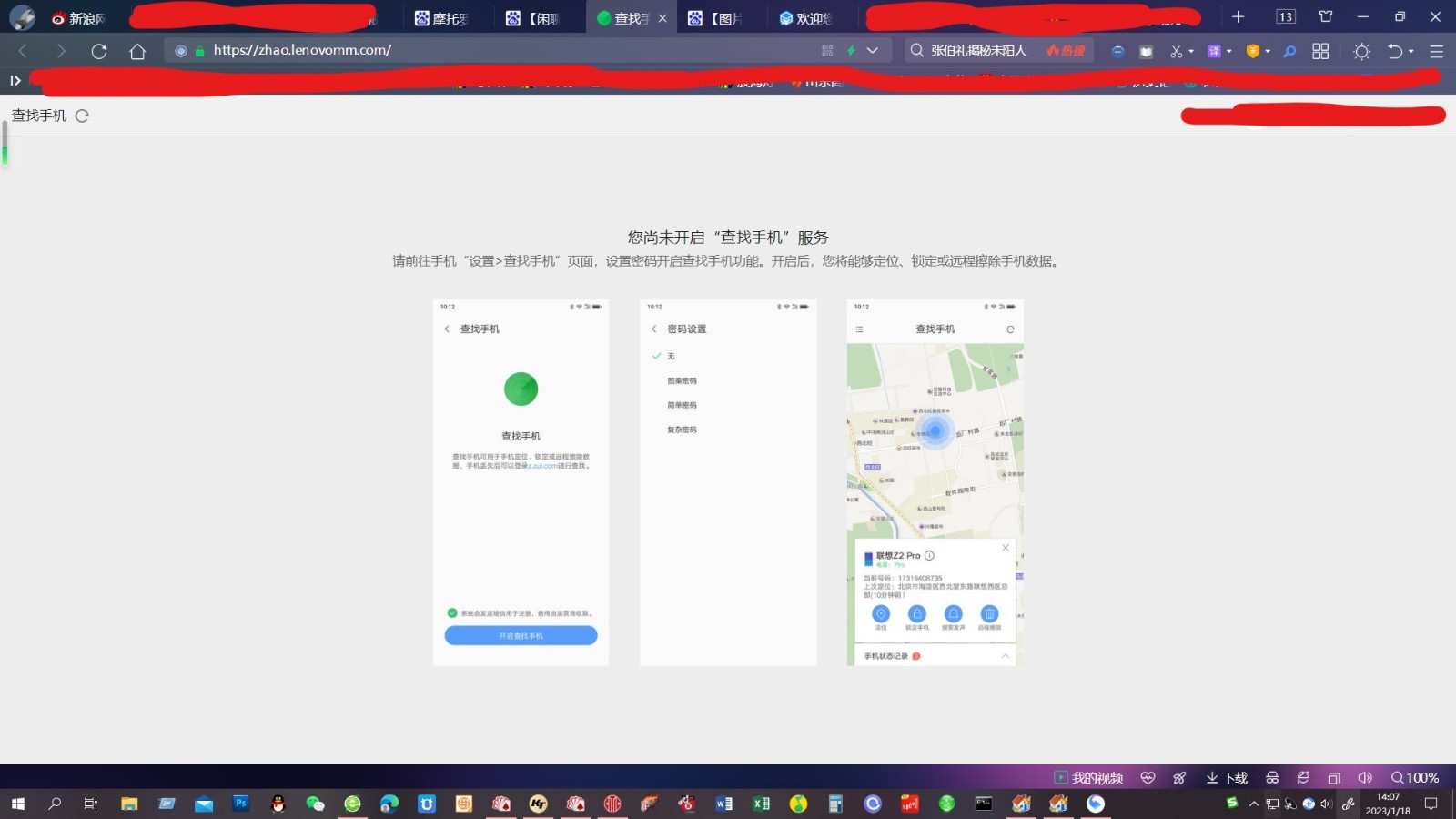Reload the page with the browser refresh button
Viewport: 1456px width, 819px height.
pyautogui.click(x=99, y=51)
